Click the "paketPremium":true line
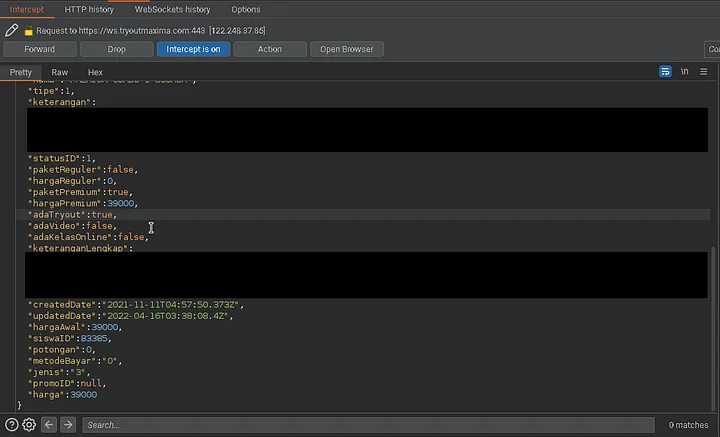Viewport: 720px width, 437px height. 80,192
